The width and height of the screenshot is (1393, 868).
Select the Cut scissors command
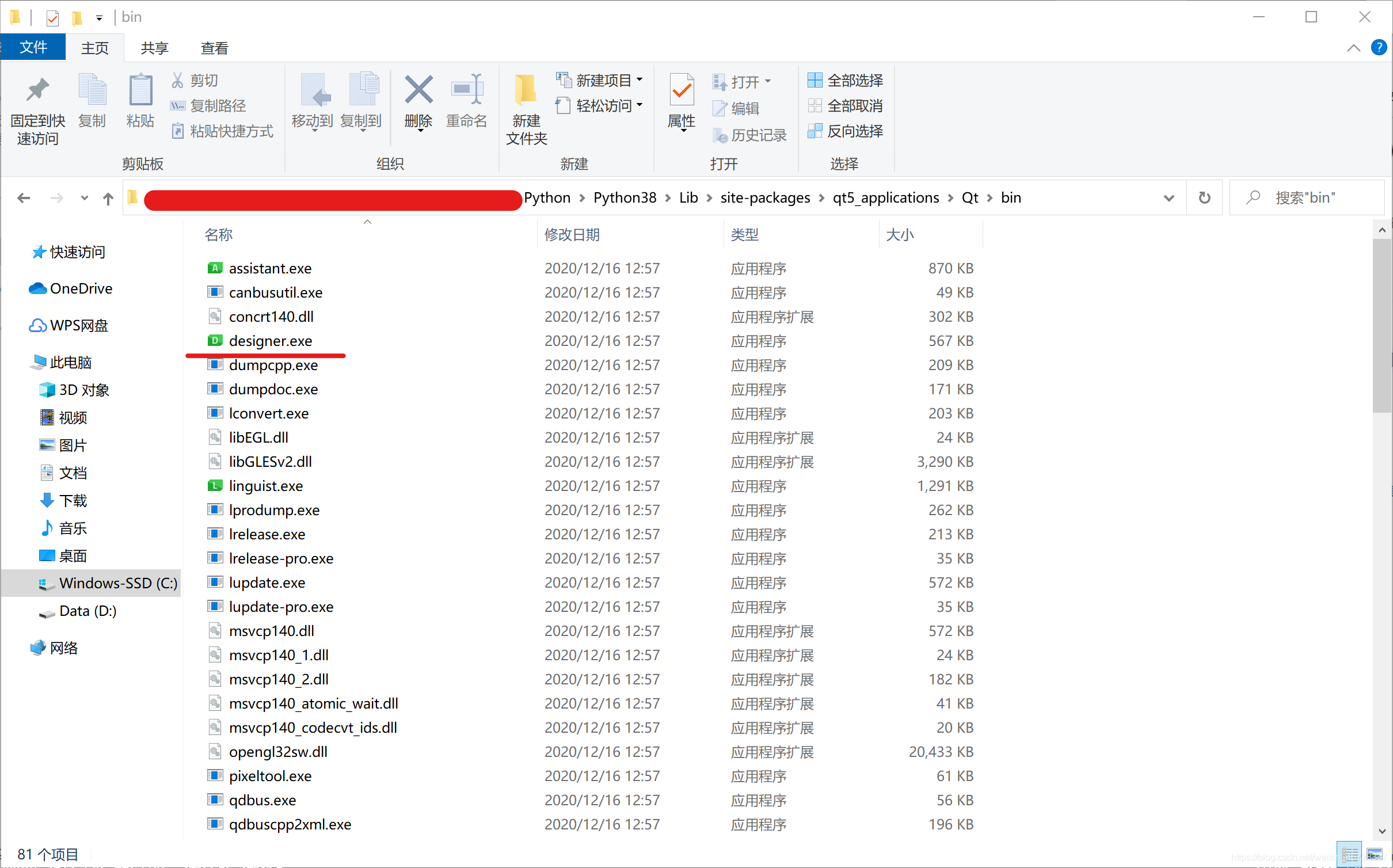[195, 80]
